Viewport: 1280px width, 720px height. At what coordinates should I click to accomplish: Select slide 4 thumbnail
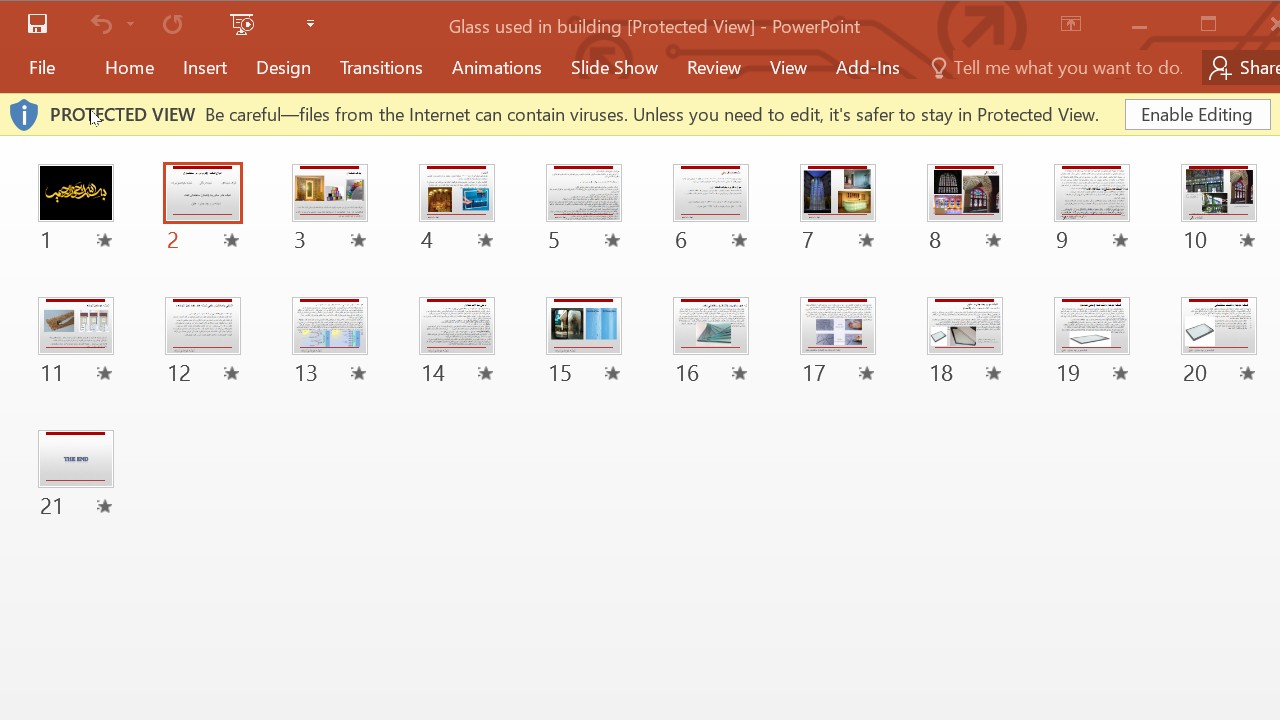tap(457, 193)
